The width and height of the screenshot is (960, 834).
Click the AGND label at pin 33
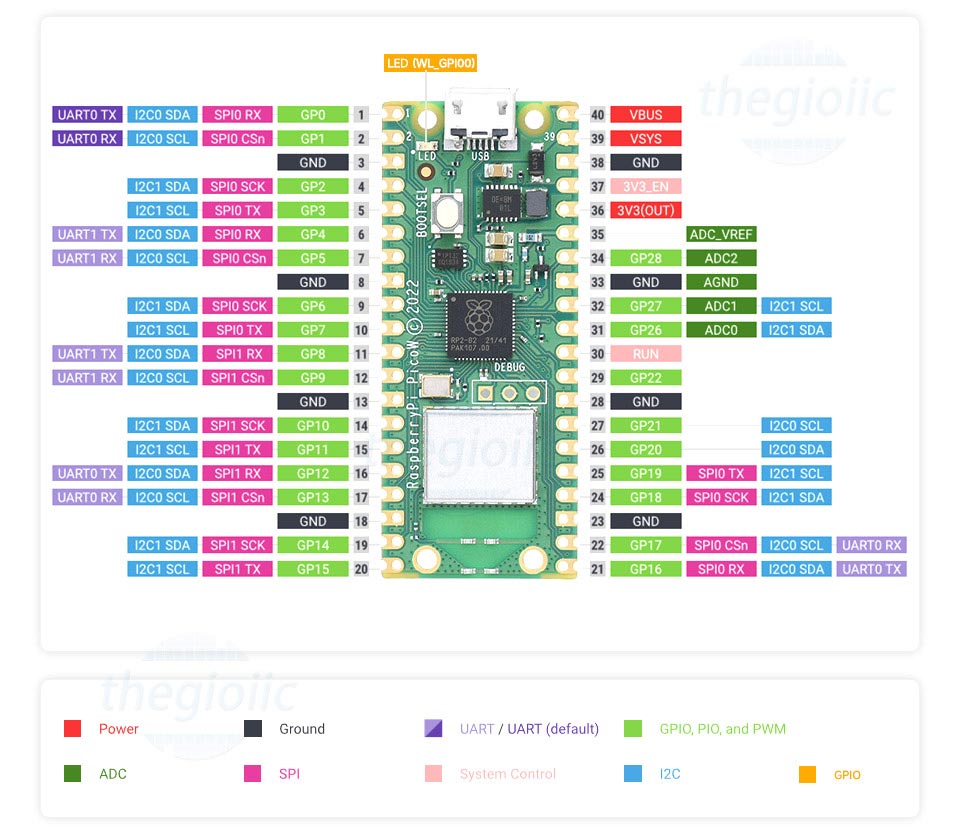pyautogui.click(x=721, y=282)
